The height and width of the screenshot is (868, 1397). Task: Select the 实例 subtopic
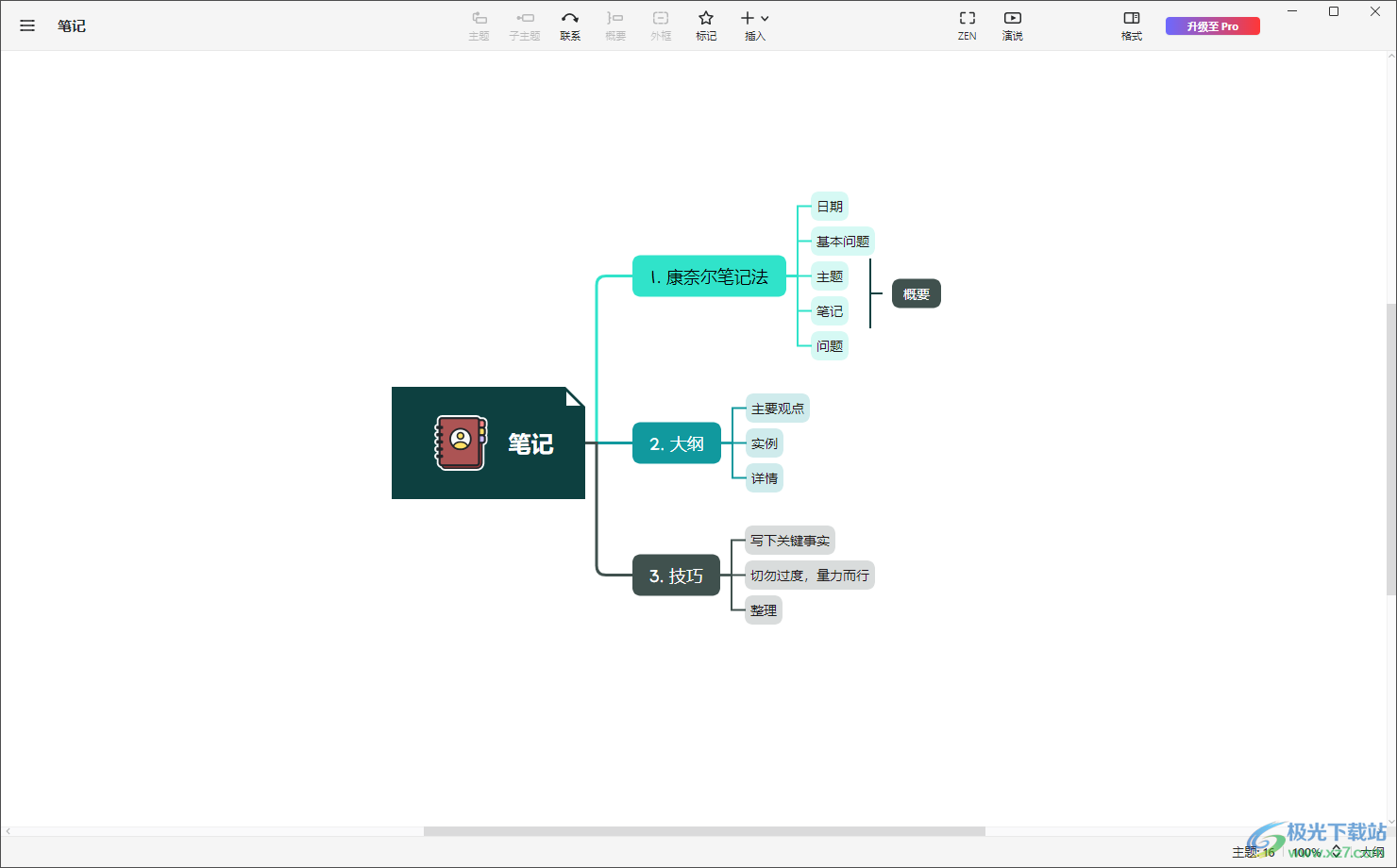point(765,443)
